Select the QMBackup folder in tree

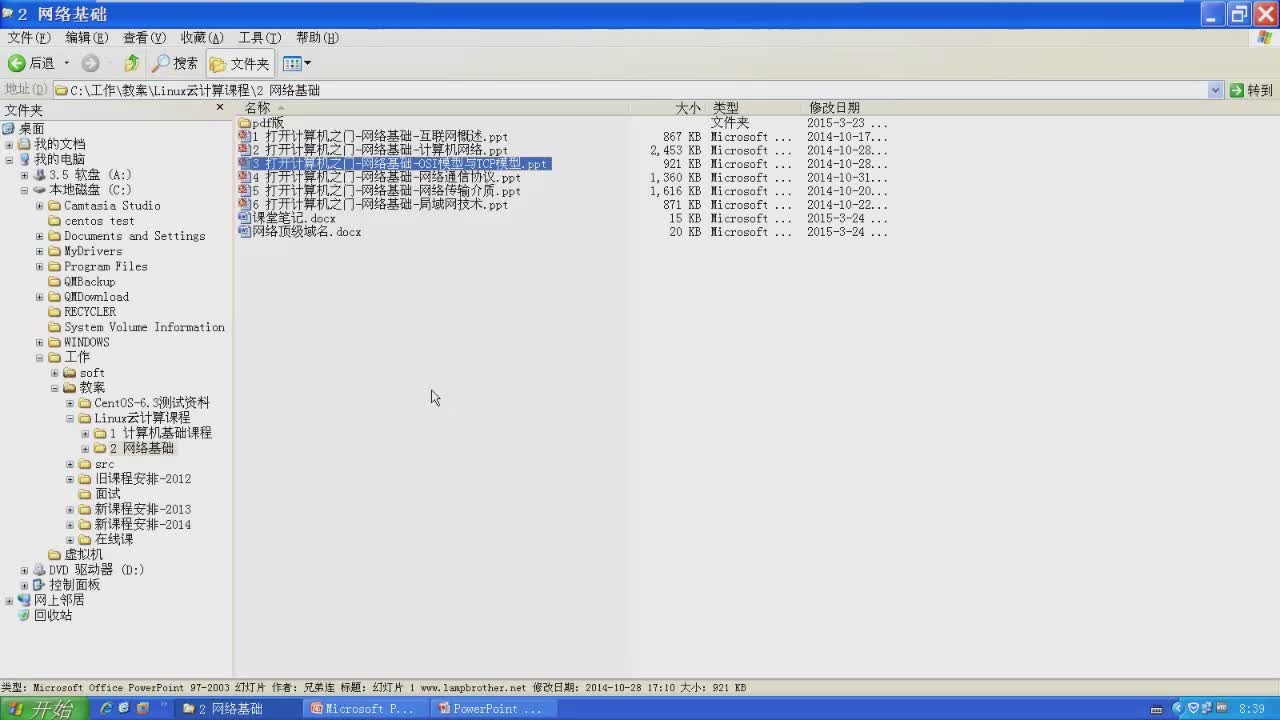pyautogui.click(x=90, y=282)
